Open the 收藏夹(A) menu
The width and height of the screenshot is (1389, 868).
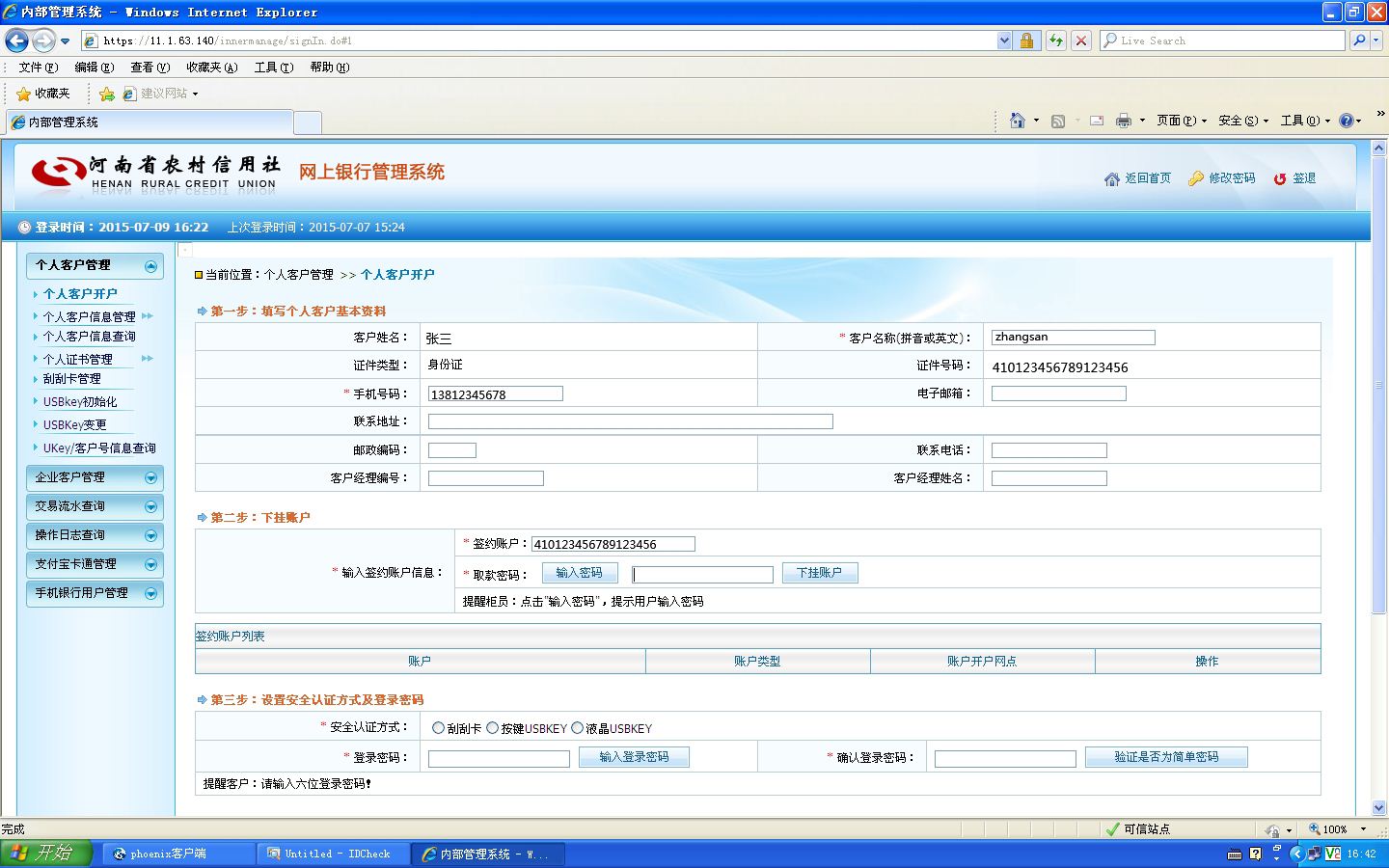tap(212, 68)
